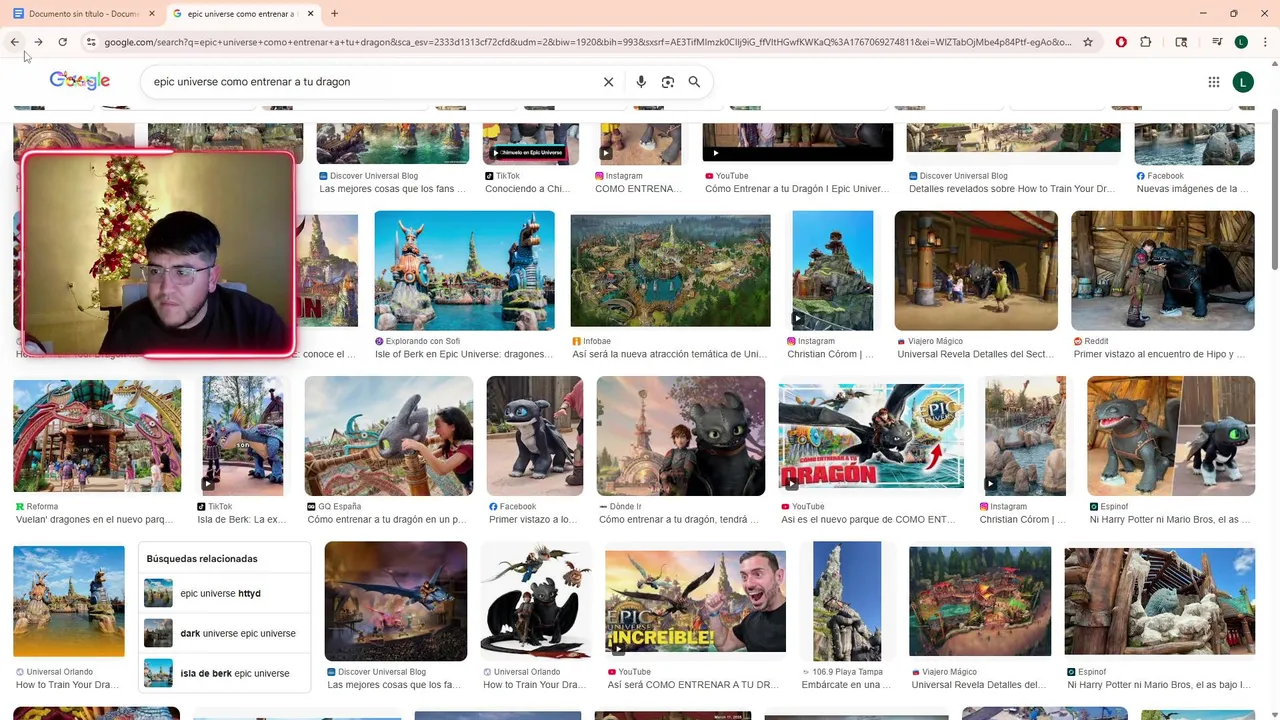The height and width of the screenshot is (720, 1280).
Task: Close the epic universe search tab
Action: [x=311, y=14]
